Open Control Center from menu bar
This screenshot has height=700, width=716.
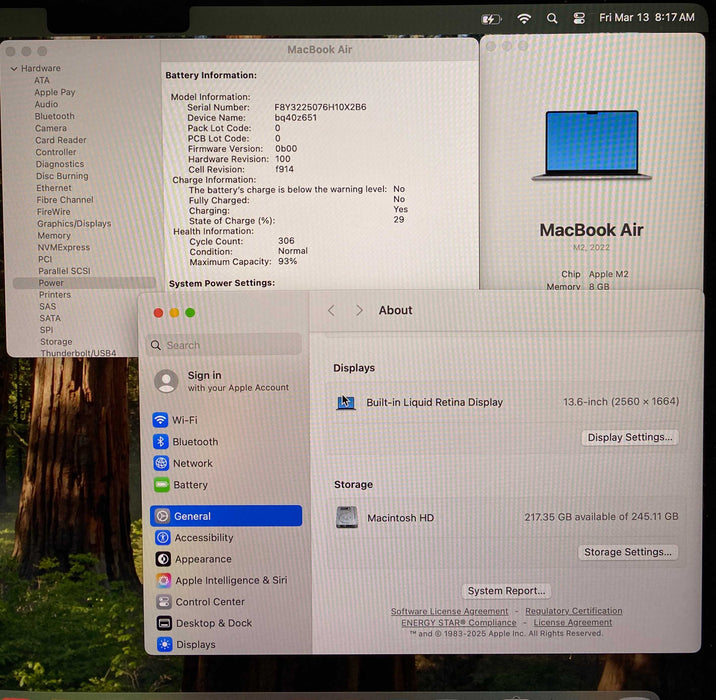click(x=579, y=18)
